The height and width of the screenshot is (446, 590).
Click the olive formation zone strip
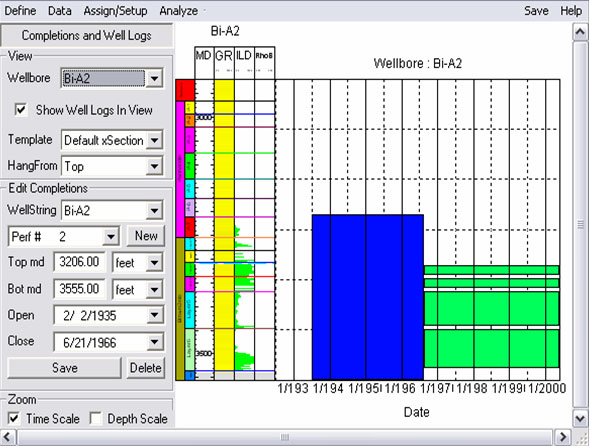tap(180, 309)
